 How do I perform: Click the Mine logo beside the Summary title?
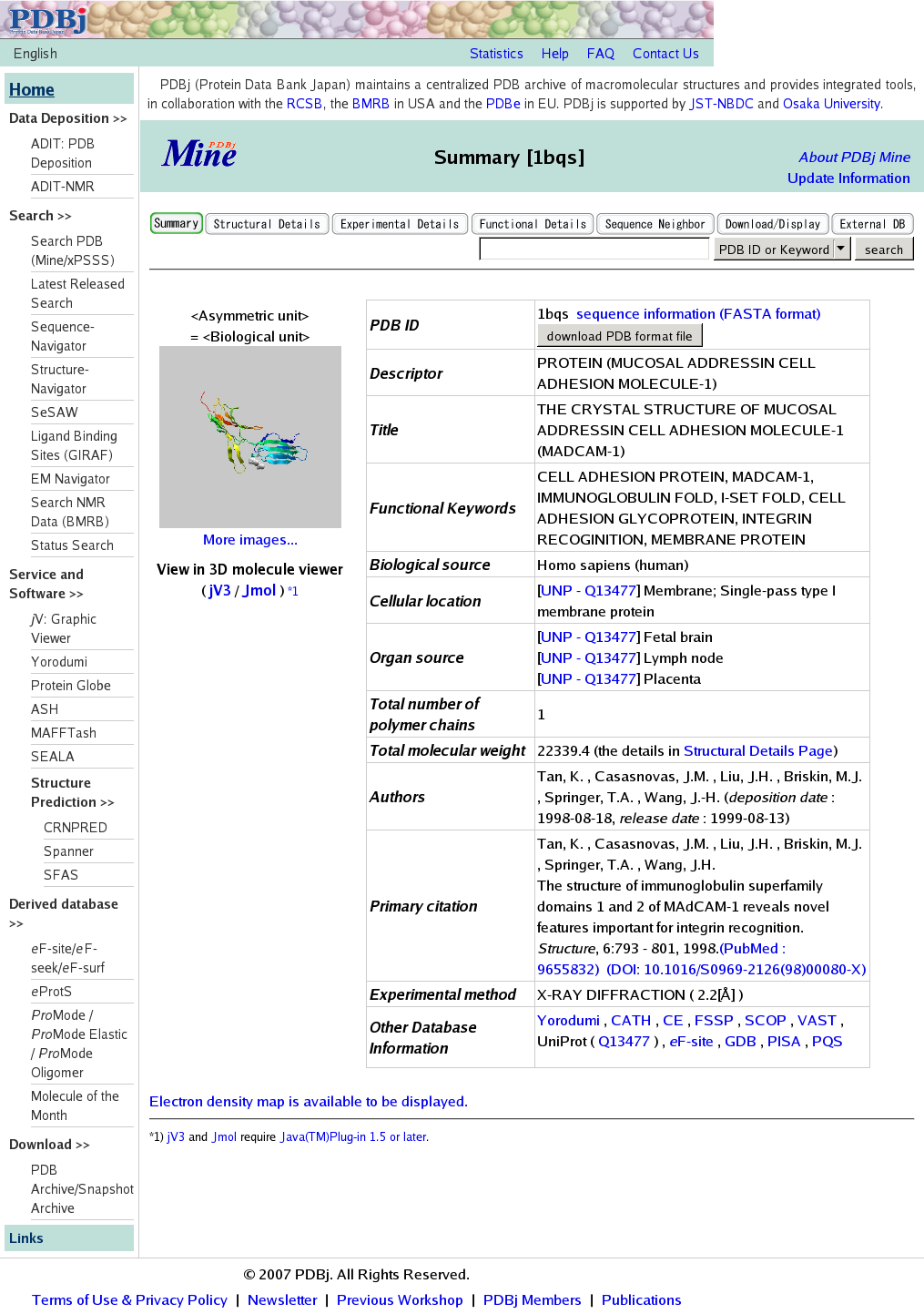199,154
